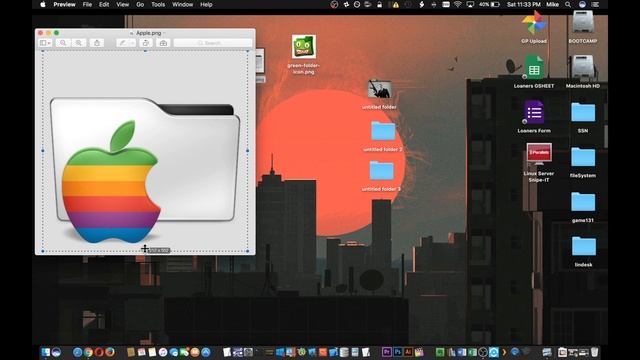This screenshot has width=640, height=360.
Task: Open the Preview application menu
Action: (x=64, y=4)
